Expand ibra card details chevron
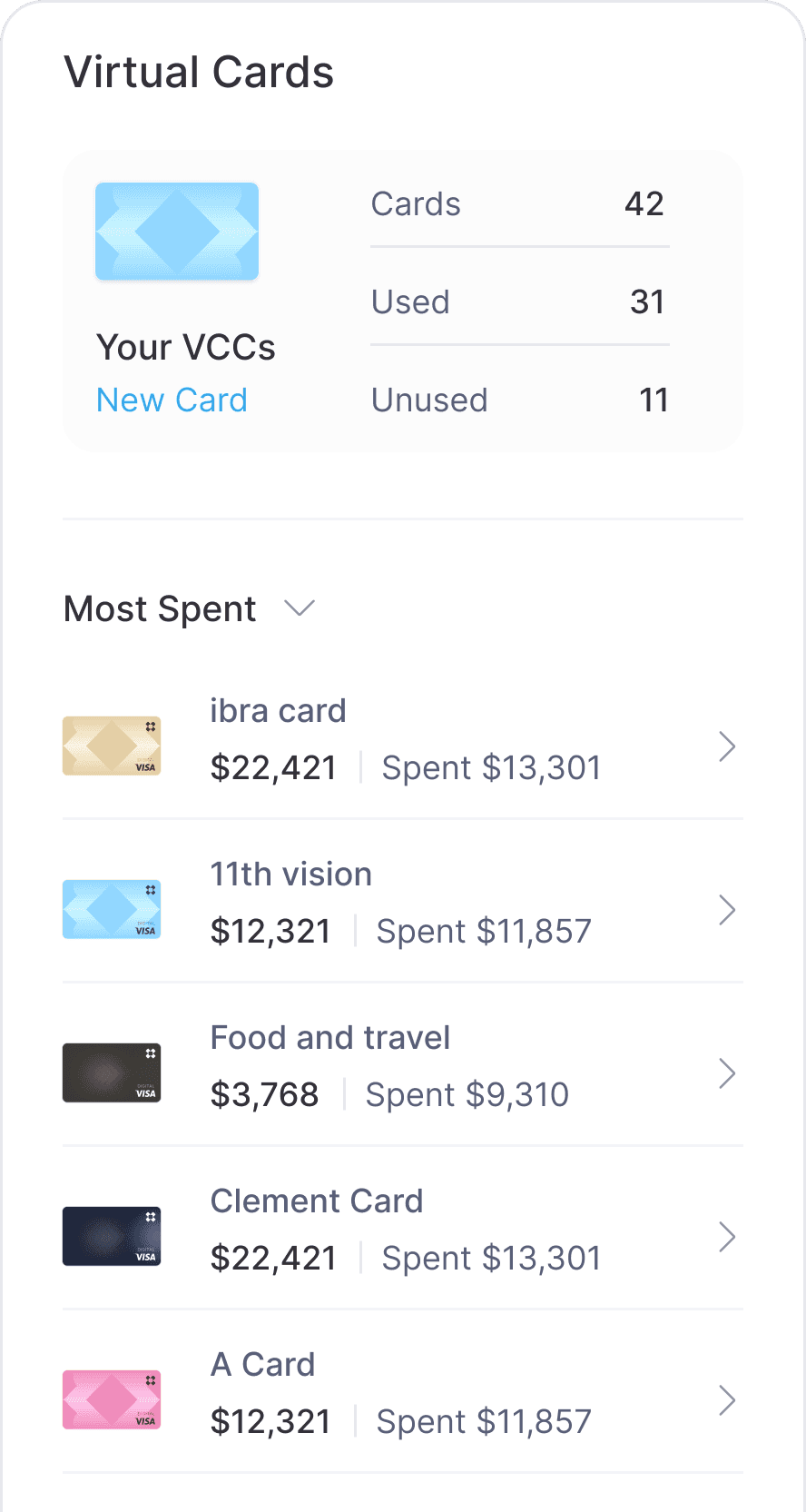 point(726,746)
